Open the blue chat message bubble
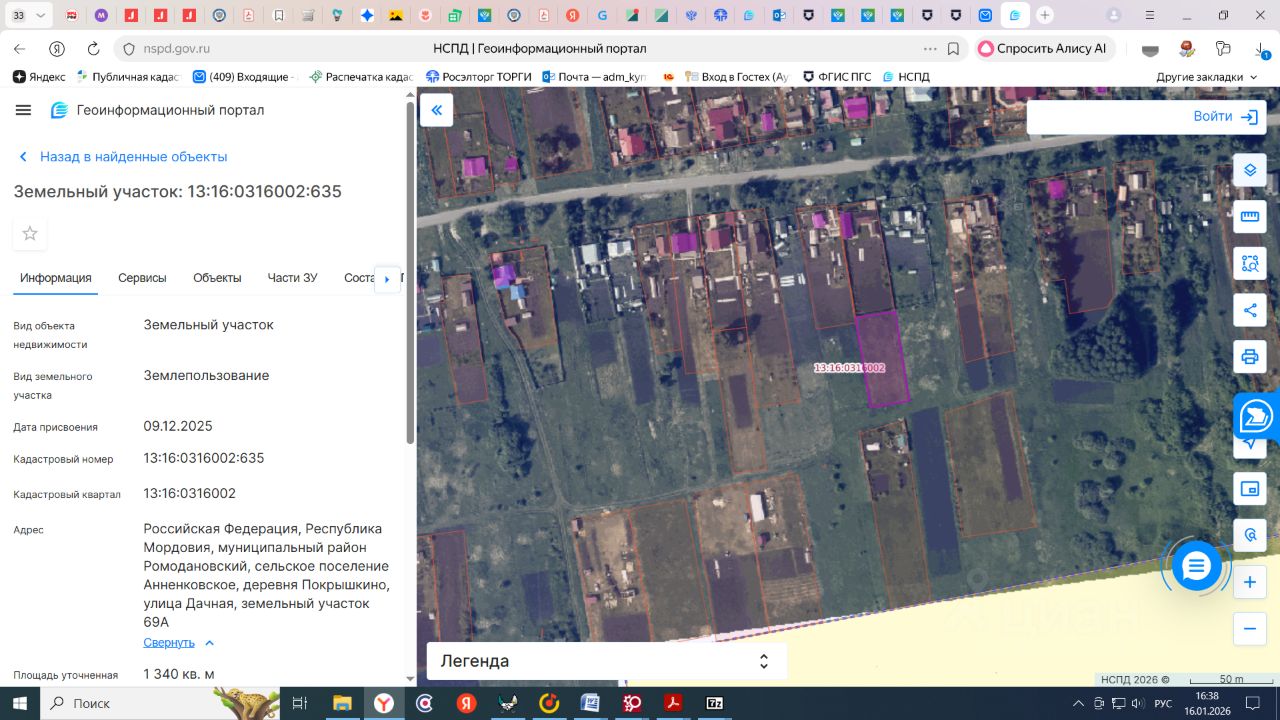The width and height of the screenshot is (1280, 720). click(1196, 567)
